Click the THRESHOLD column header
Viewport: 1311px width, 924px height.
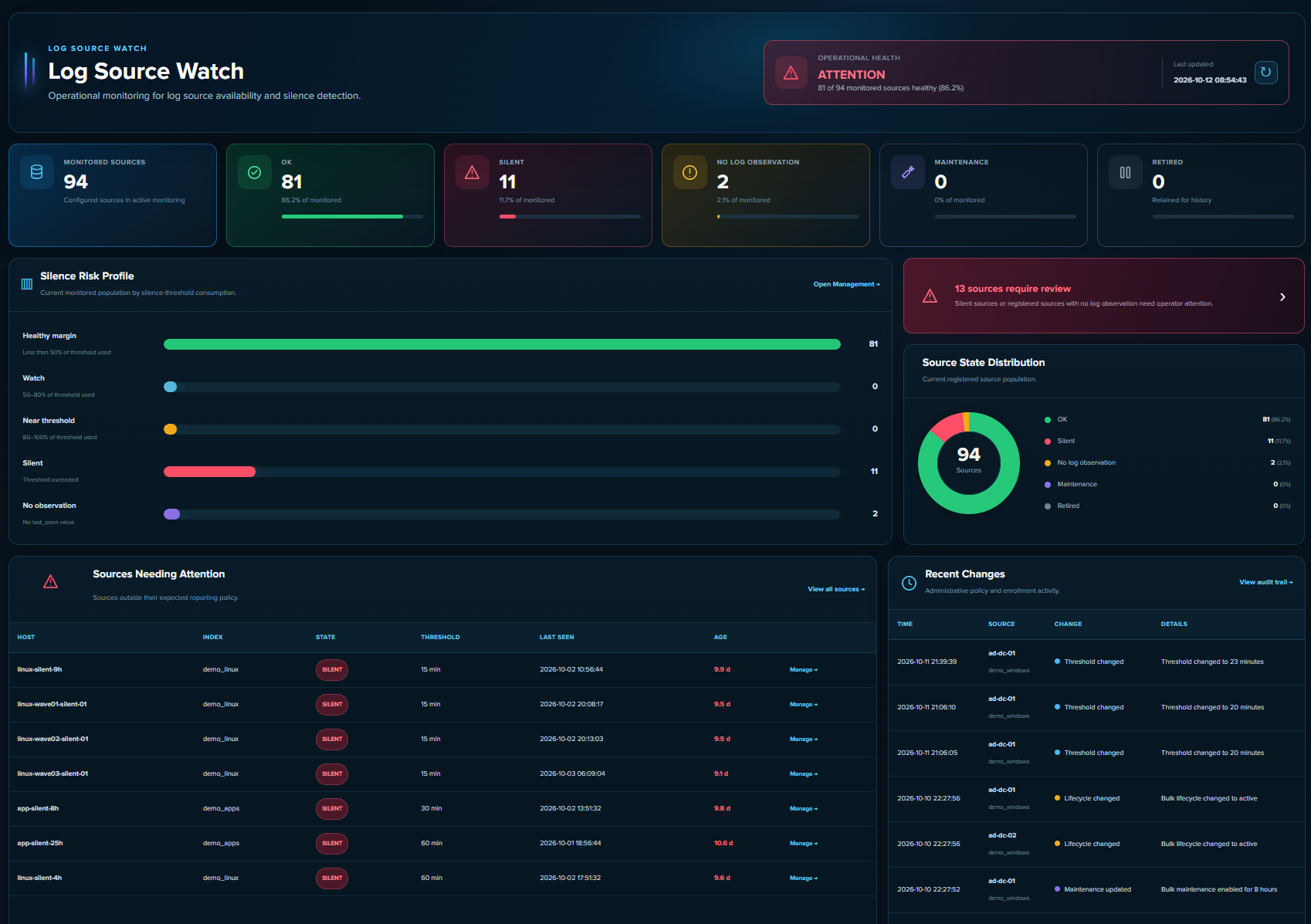click(440, 638)
